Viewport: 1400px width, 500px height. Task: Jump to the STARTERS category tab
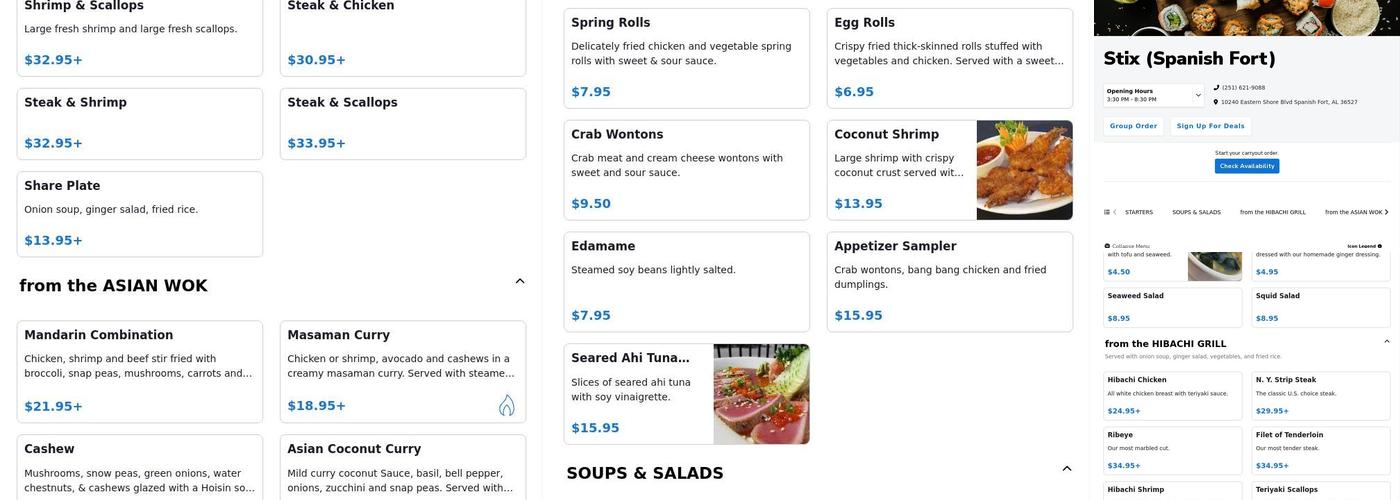coord(1139,212)
